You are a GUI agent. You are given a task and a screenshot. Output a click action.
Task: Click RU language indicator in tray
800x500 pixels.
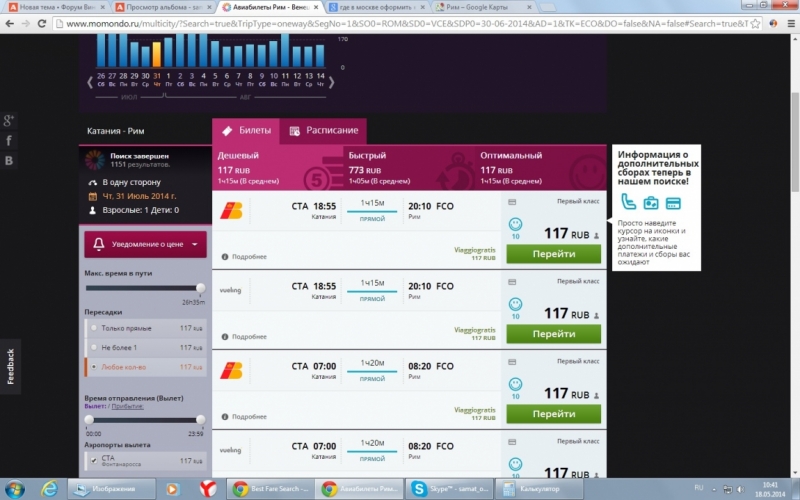pos(699,488)
